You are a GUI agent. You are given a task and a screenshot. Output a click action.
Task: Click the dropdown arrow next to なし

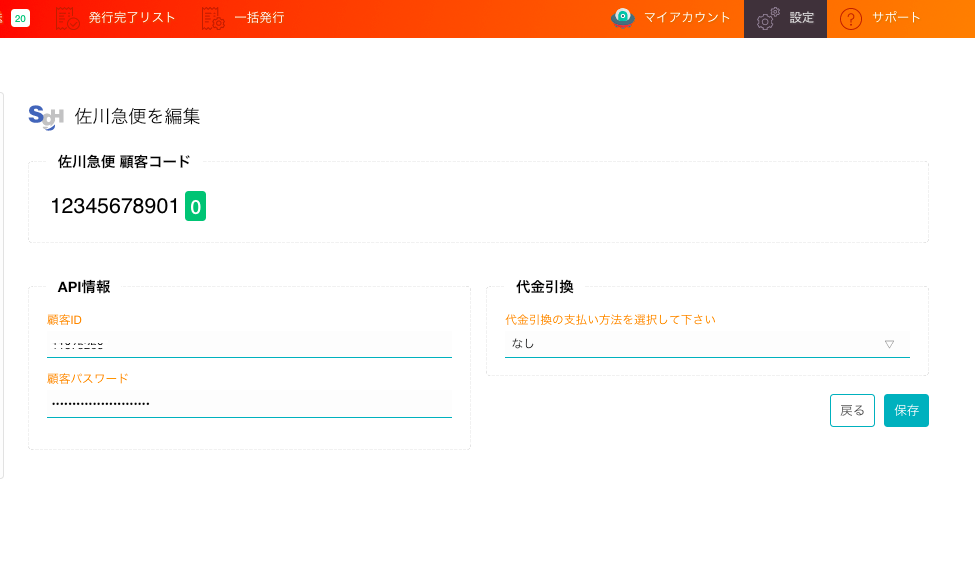(889, 344)
